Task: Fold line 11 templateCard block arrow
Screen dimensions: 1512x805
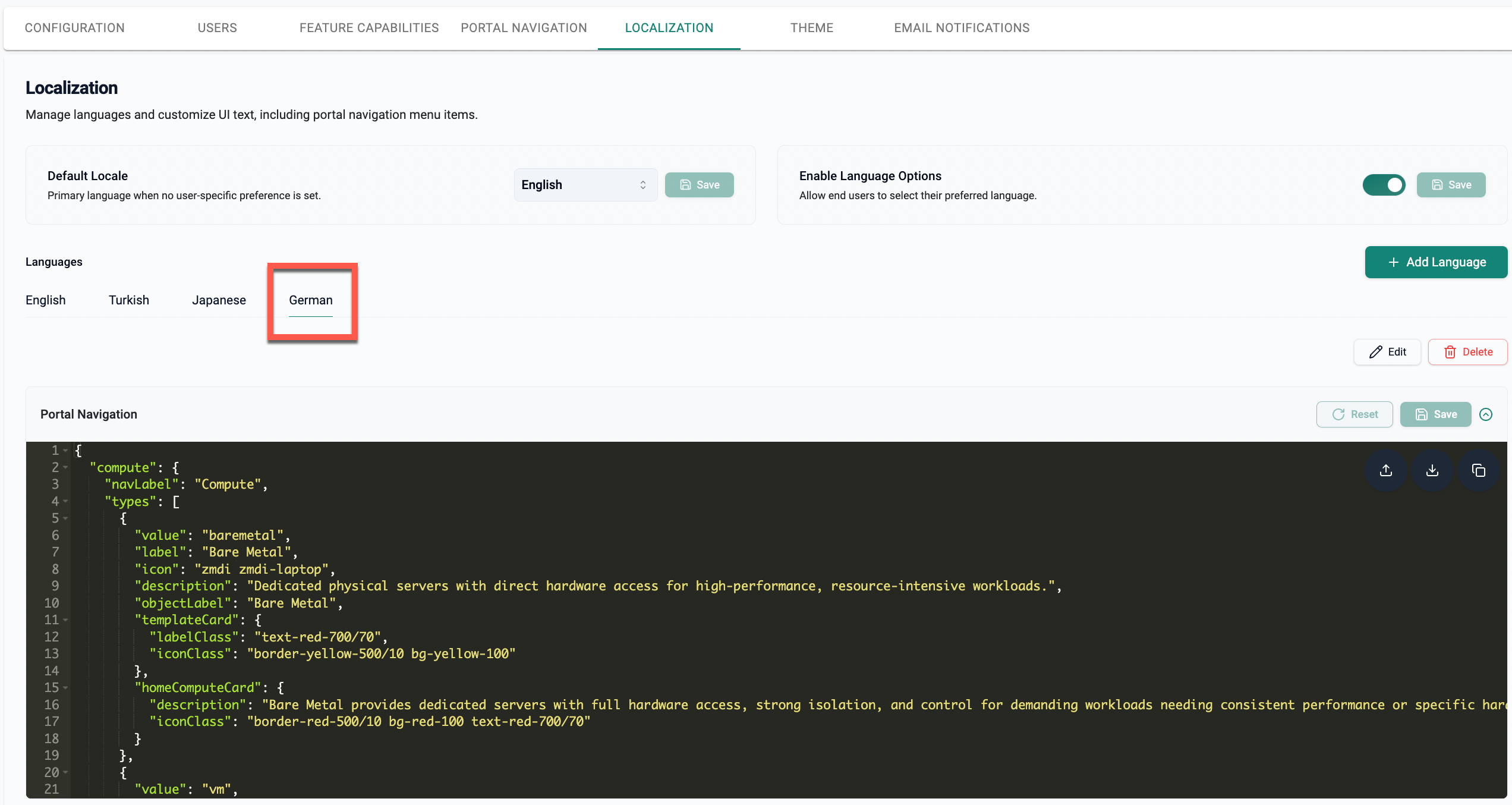Action: (x=65, y=620)
